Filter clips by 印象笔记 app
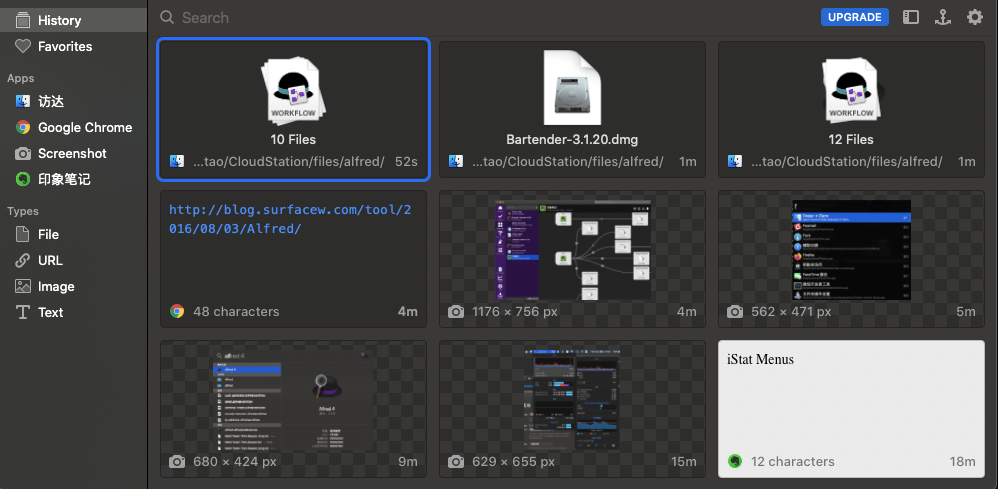The width and height of the screenshot is (998, 489). [x=73, y=180]
